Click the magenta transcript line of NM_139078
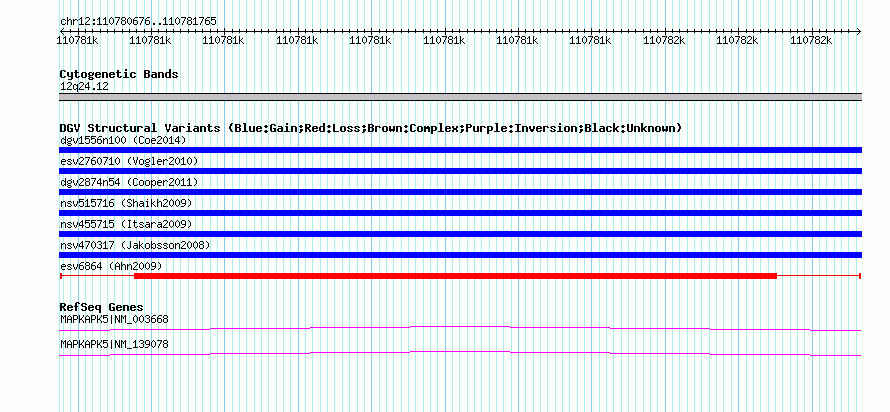890x412 pixels. [x=460, y=353]
